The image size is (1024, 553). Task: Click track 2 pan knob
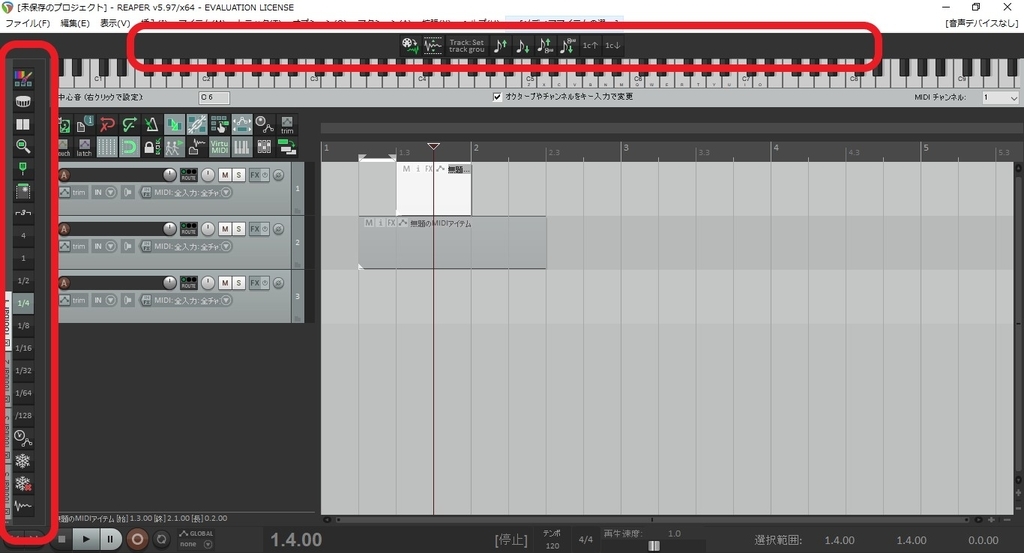pos(208,229)
